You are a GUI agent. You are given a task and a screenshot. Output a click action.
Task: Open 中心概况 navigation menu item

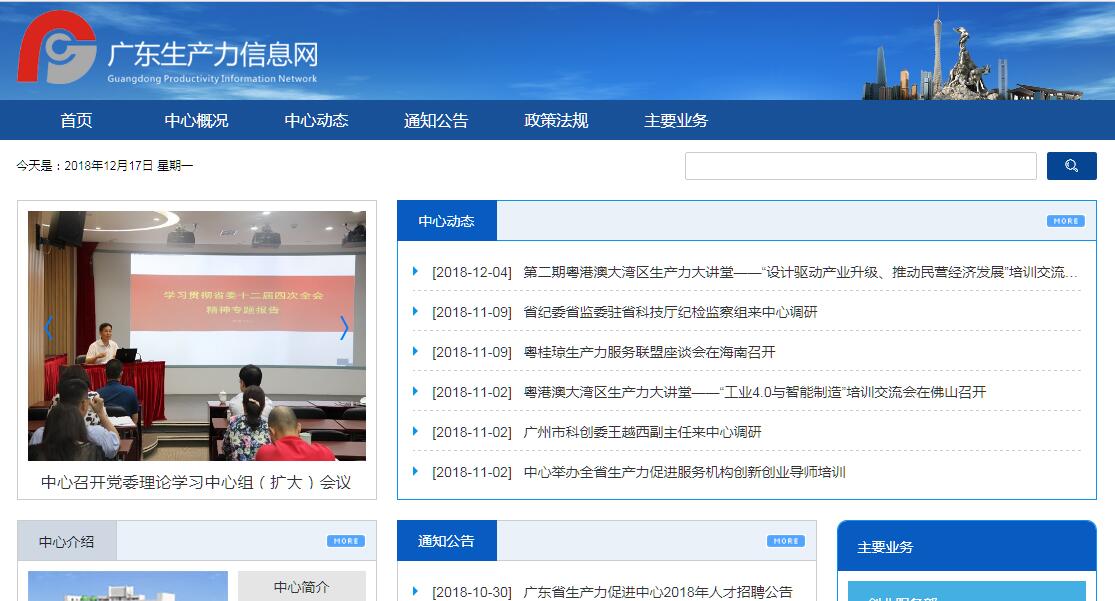pyautogui.click(x=196, y=121)
